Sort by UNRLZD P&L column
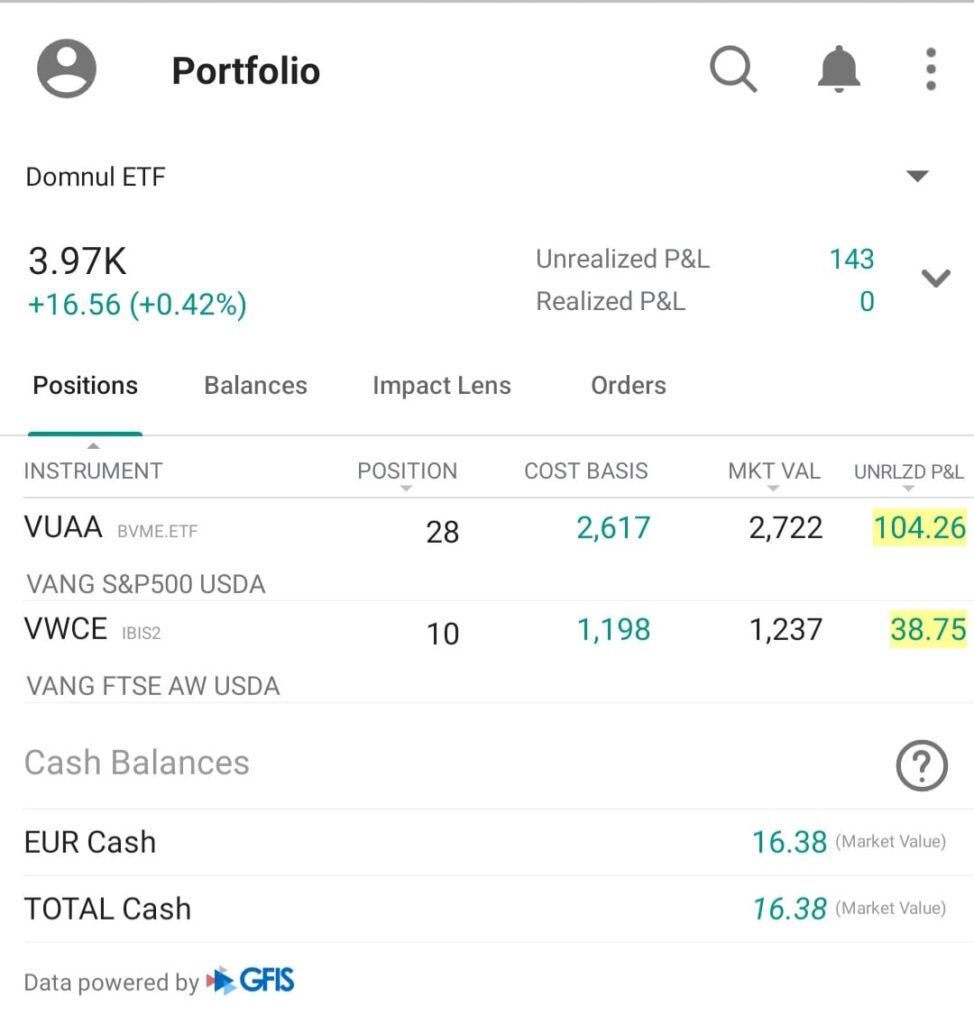974x1024 pixels. pos(908,472)
